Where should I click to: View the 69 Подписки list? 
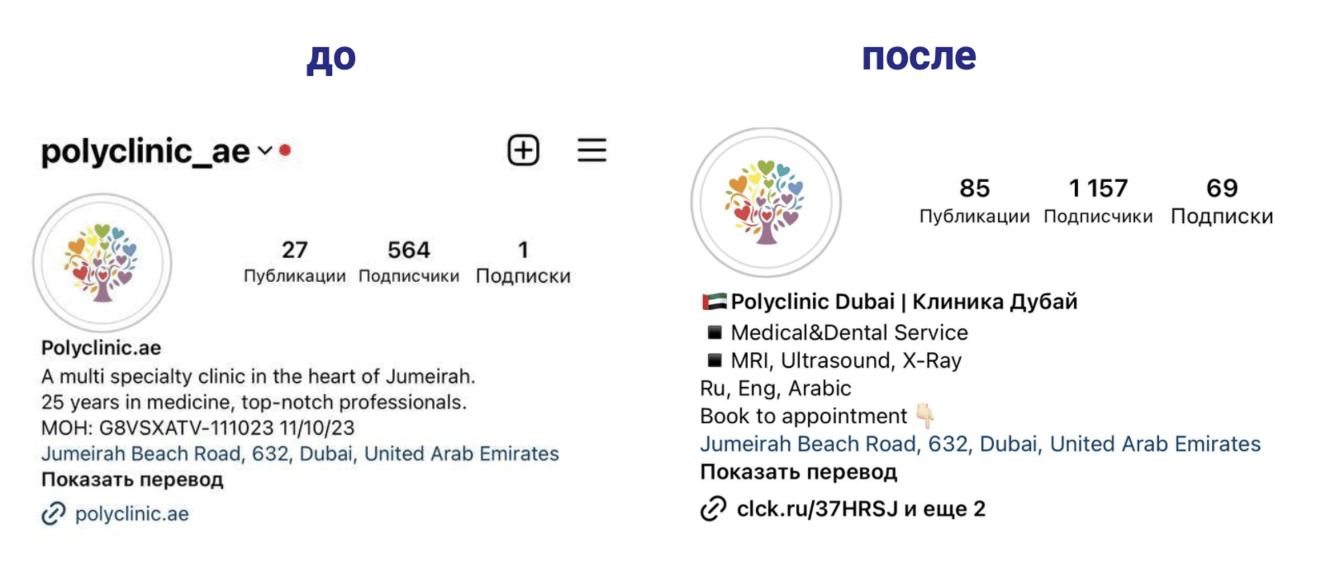(x=1222, y=200)
